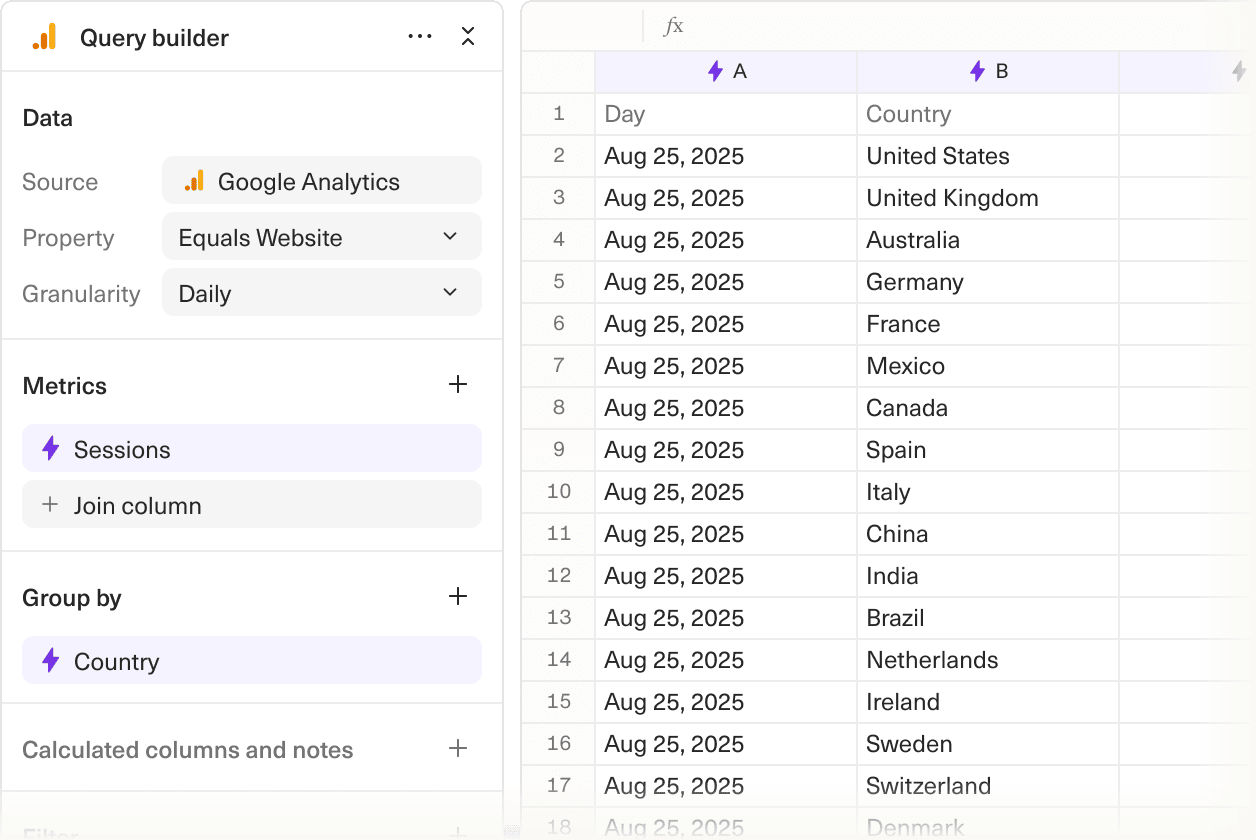Click the Query builder orange chart icon
Screen dimensions: 1256x840
point(44,37)
